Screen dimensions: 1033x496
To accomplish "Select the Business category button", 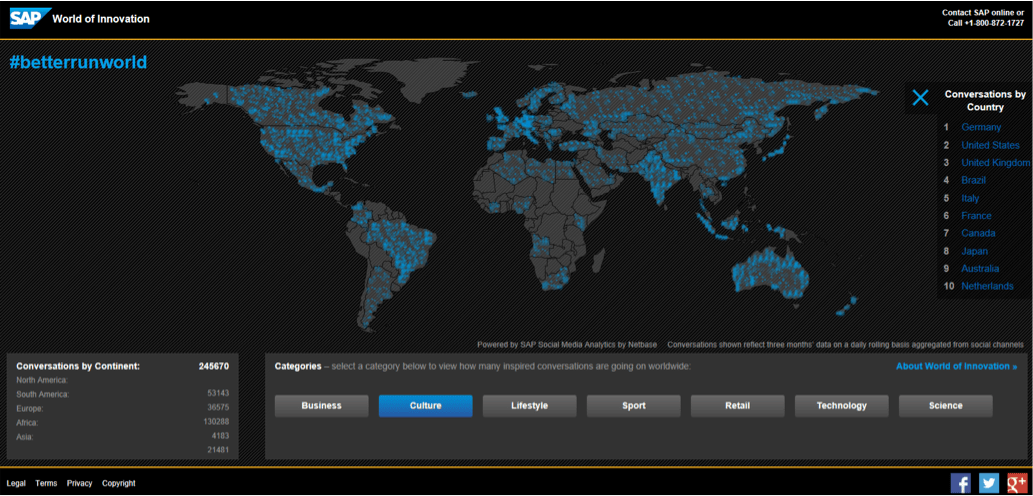I will [321, 406].
